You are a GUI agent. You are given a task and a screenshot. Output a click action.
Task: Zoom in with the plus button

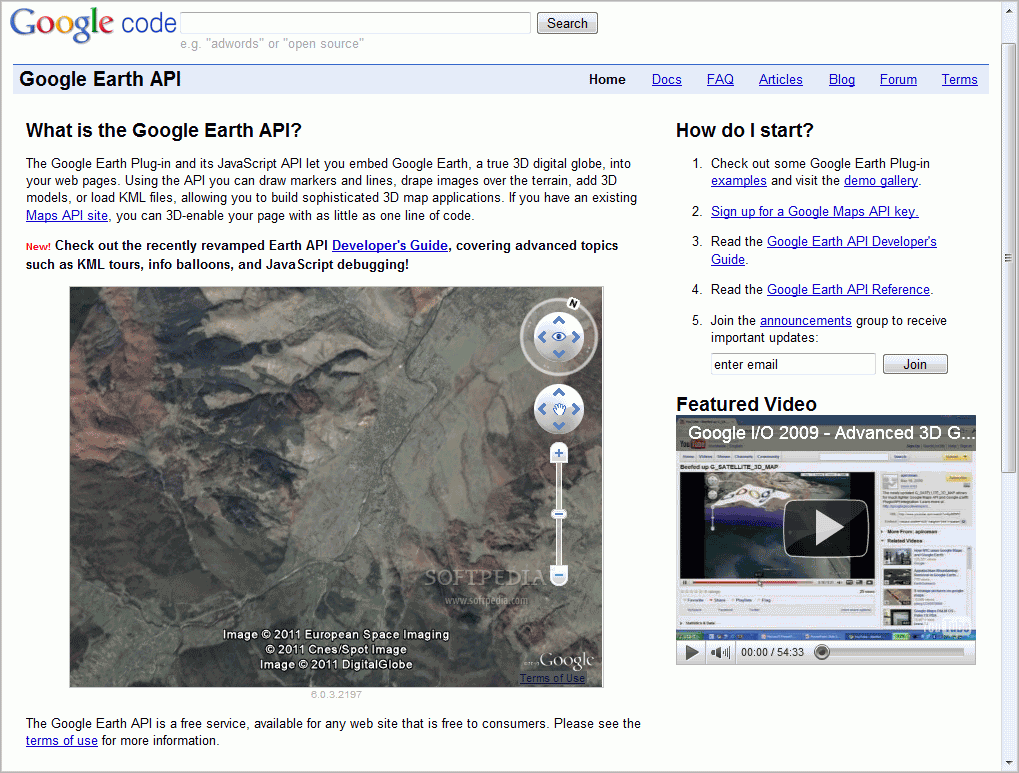[x=559, y=453]
